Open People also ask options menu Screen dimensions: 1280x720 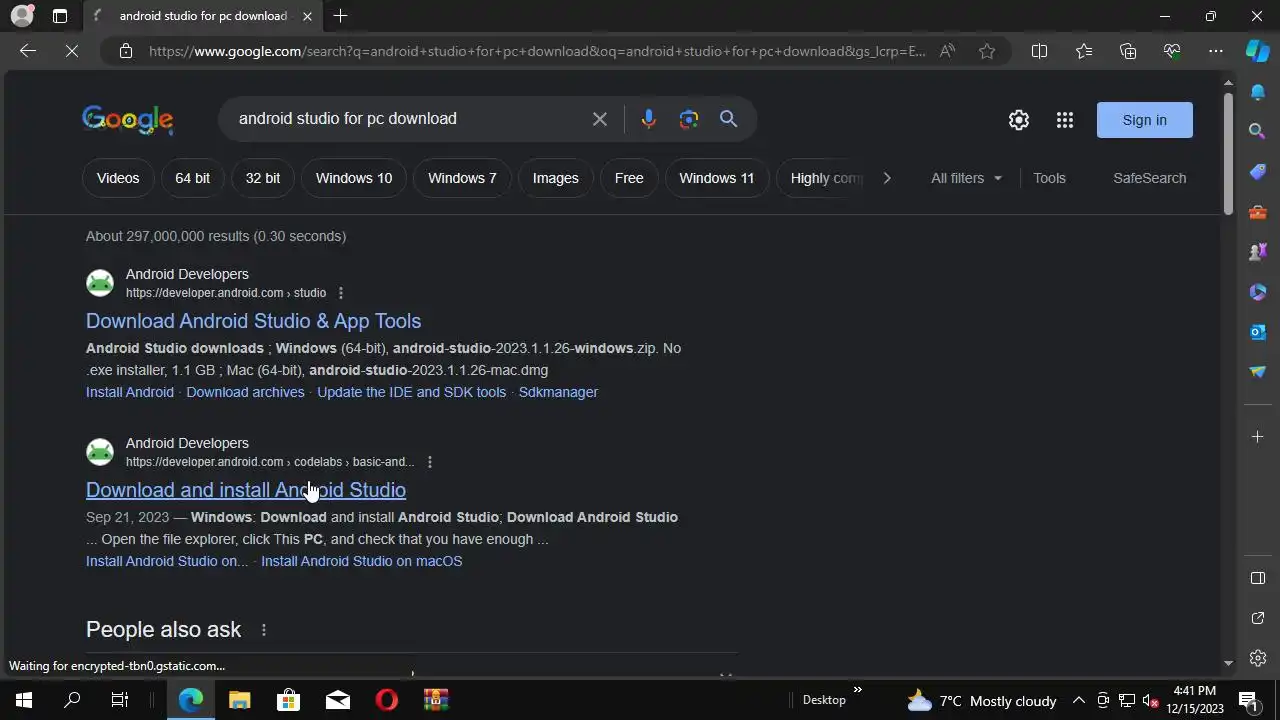(264, 630)
